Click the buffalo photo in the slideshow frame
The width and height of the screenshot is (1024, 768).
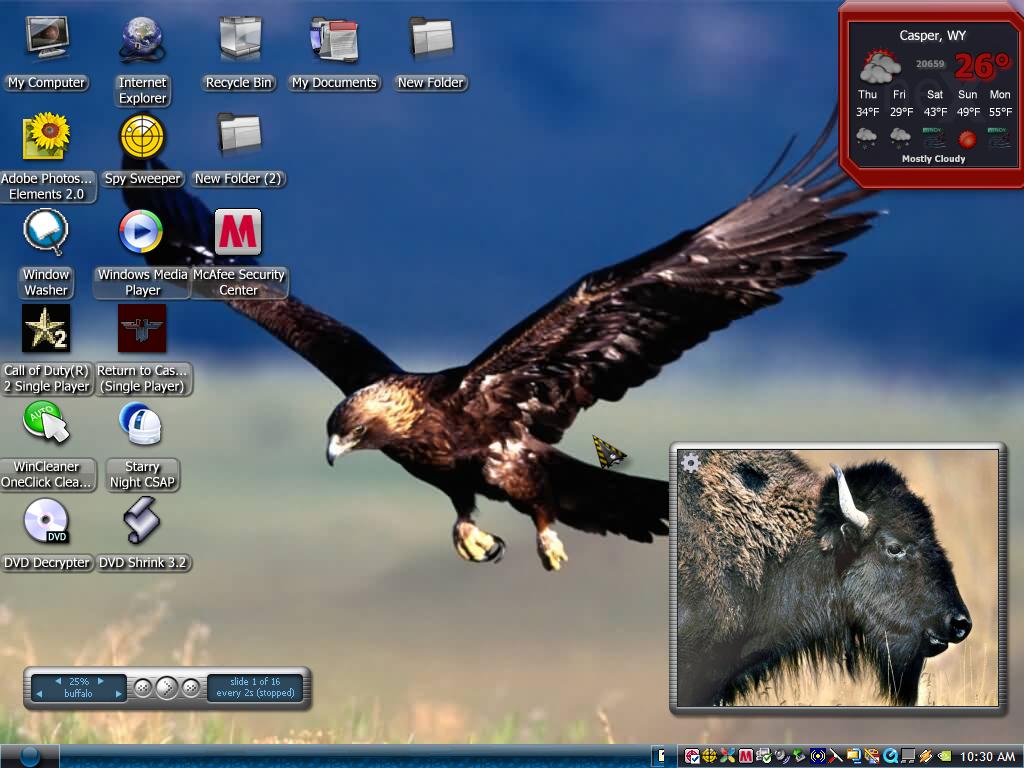tap(837, 578)
